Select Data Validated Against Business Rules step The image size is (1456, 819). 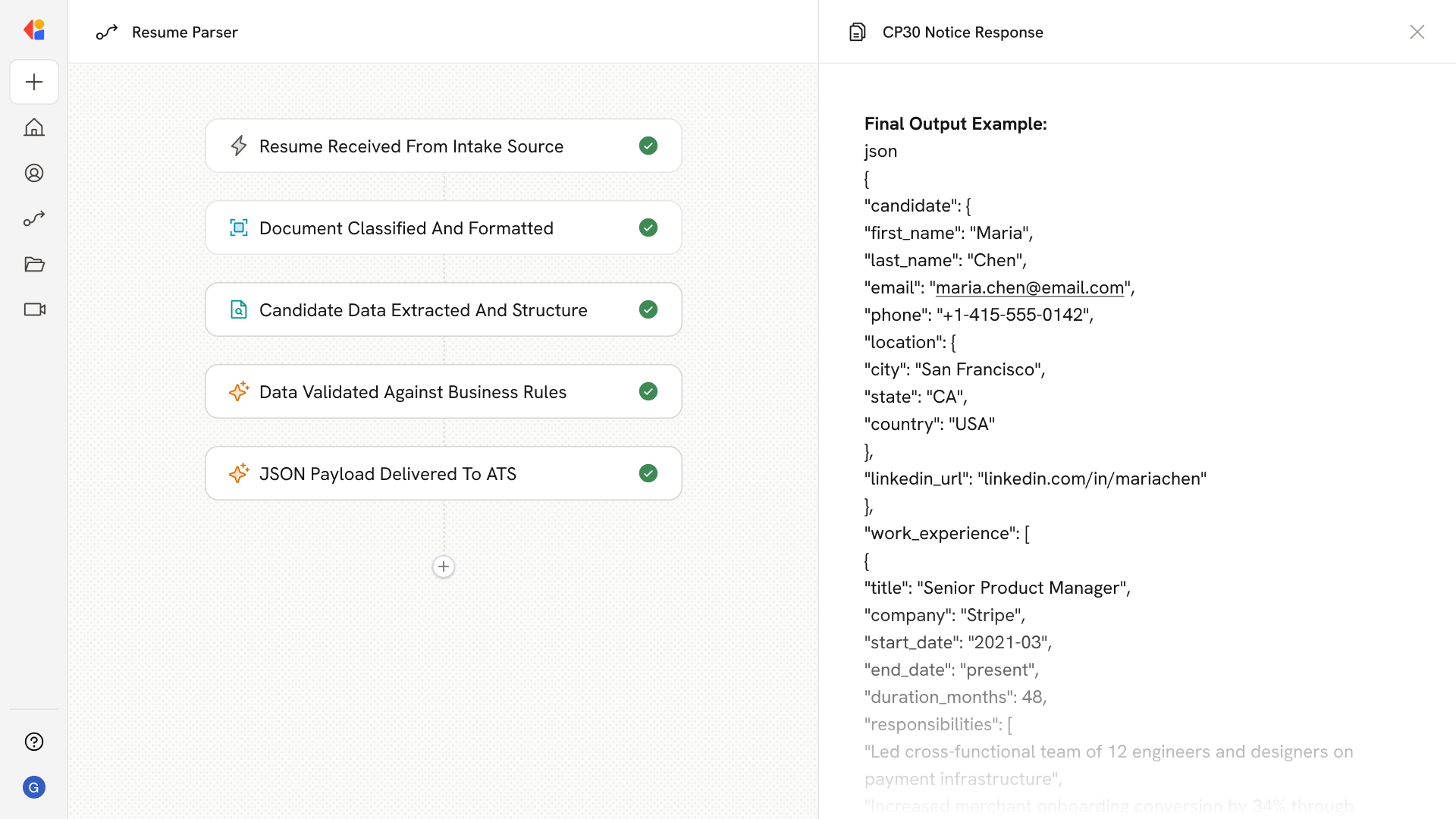(x=413, y=391)
